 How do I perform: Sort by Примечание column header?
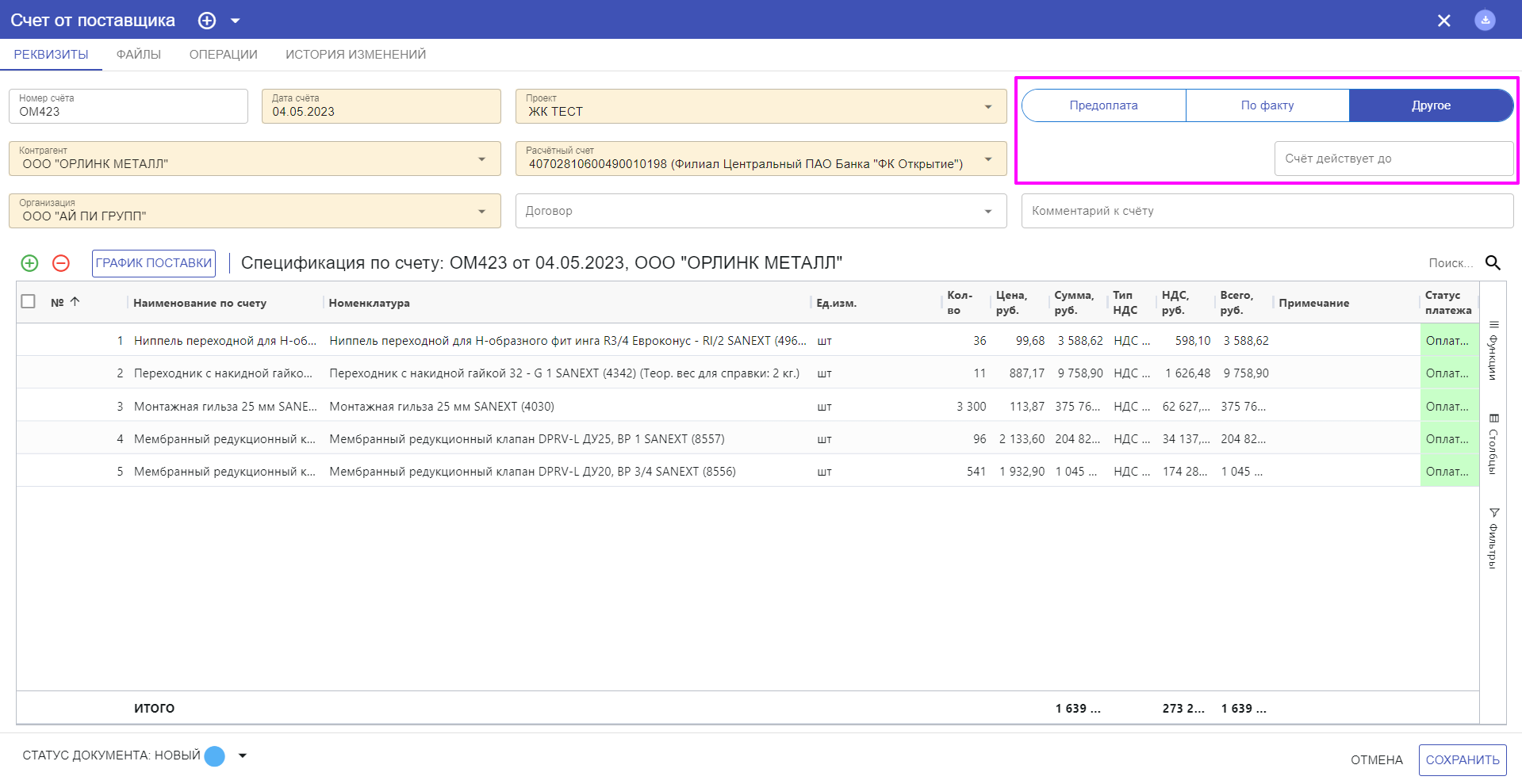point(1314,303)
